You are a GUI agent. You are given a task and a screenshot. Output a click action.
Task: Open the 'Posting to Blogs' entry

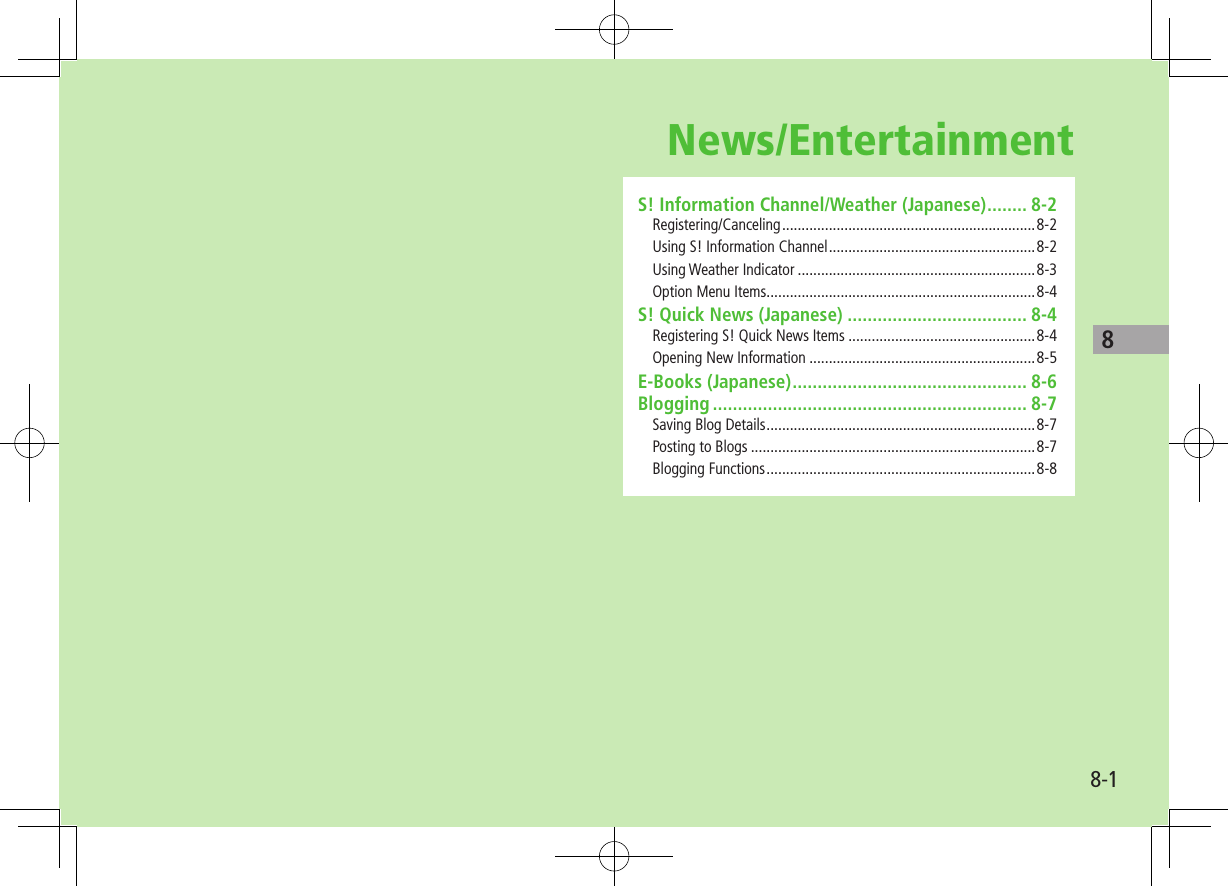click(x=854, y=446)
